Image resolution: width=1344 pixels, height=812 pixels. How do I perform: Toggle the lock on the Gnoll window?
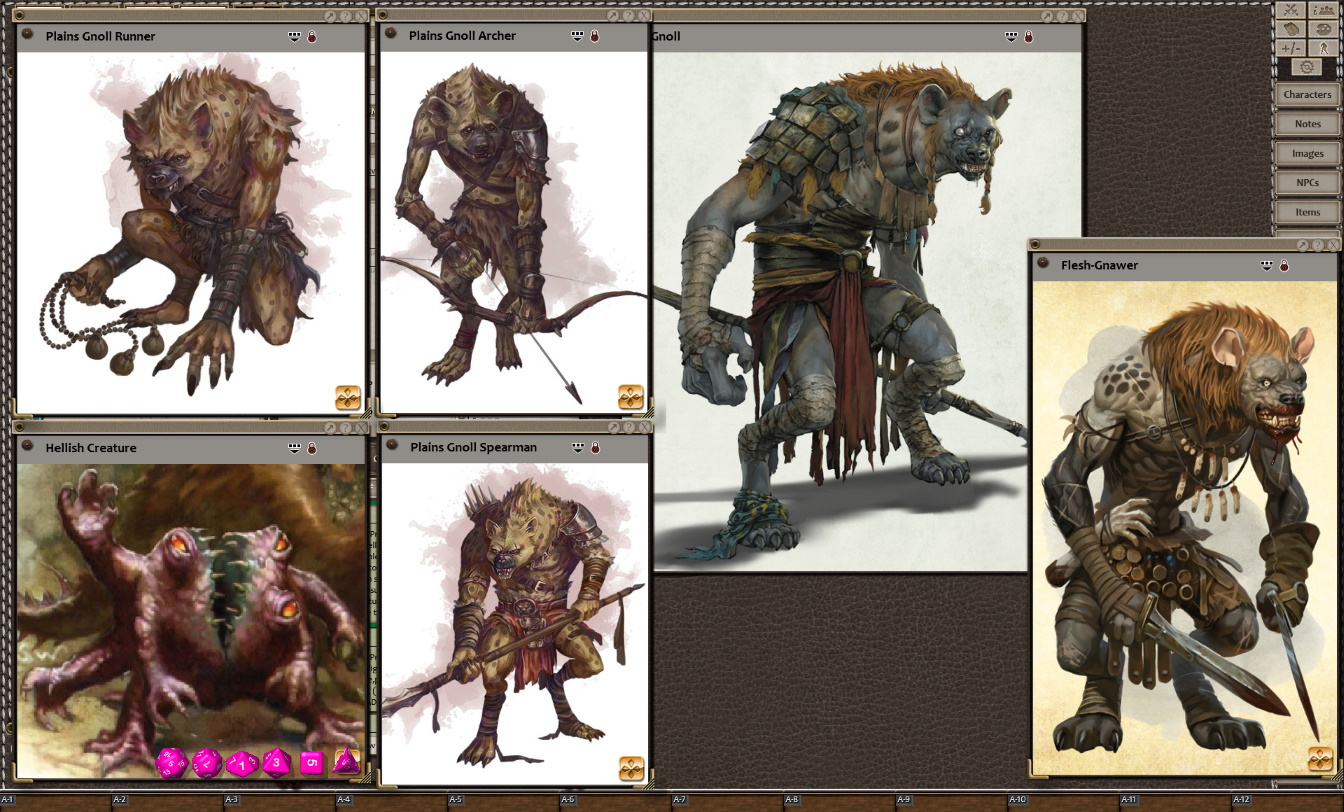(1028, 36)
